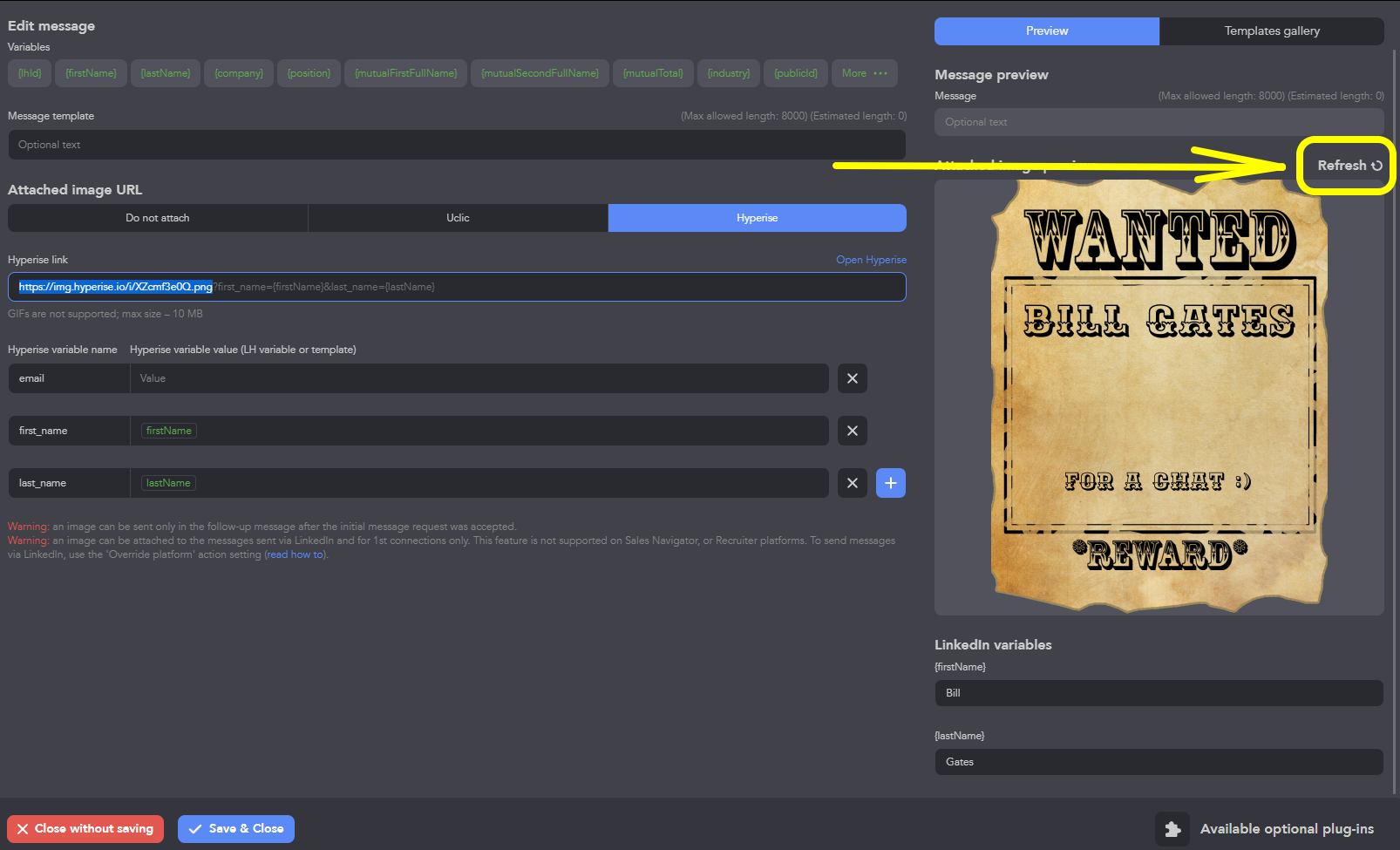
Task: Click Save & Close button
Action: coord(236,829)
